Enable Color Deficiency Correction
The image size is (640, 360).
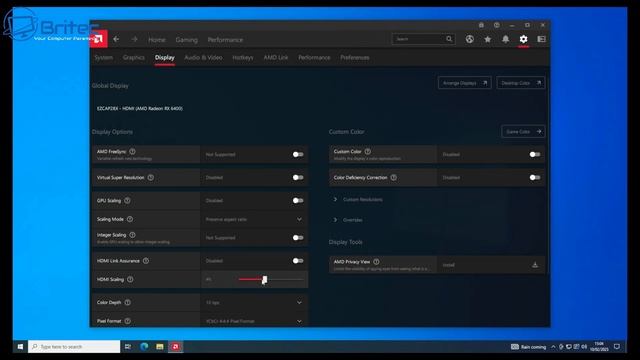[x=535, y=178]
